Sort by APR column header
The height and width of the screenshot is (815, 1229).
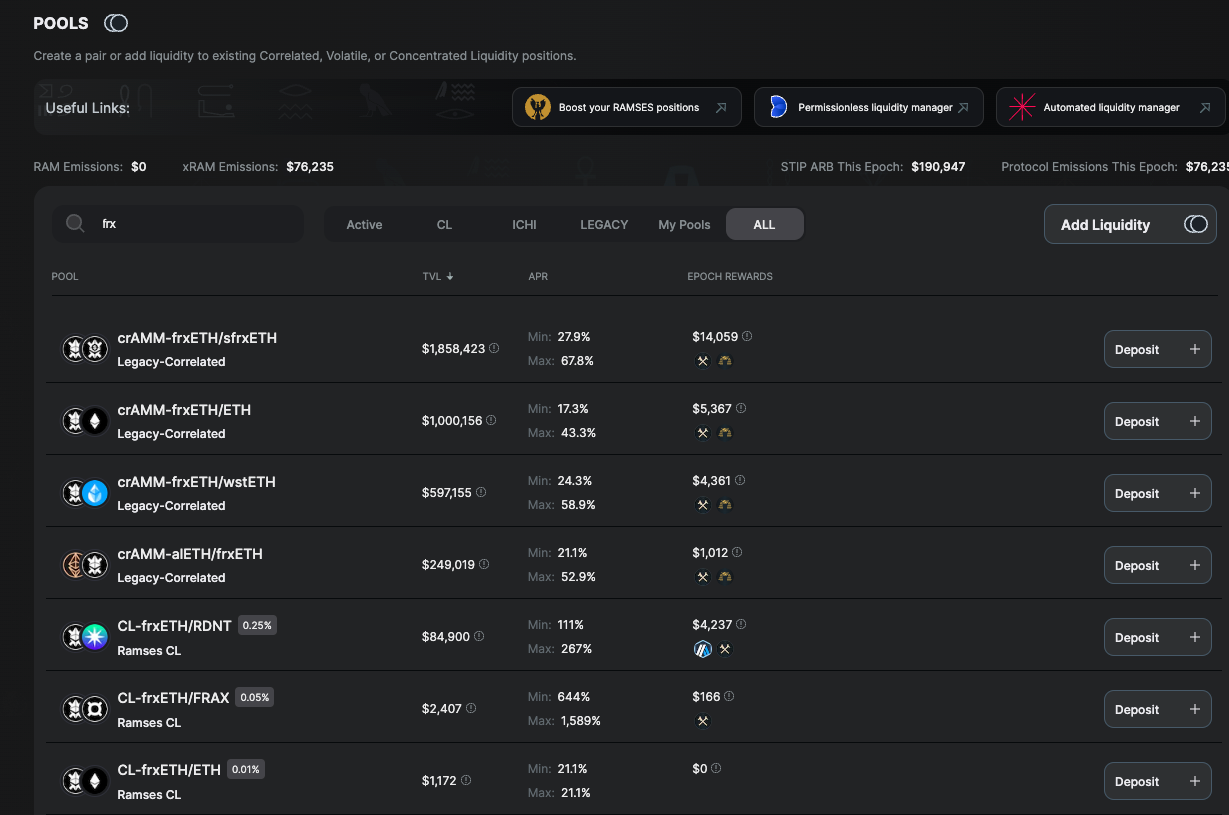538,276
